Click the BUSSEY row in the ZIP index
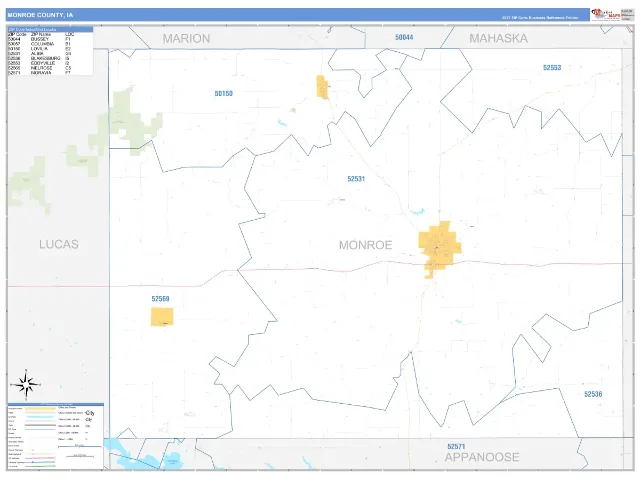Image resolution: width=640 pixels, height=480 pixels. (x=39, y=39)
